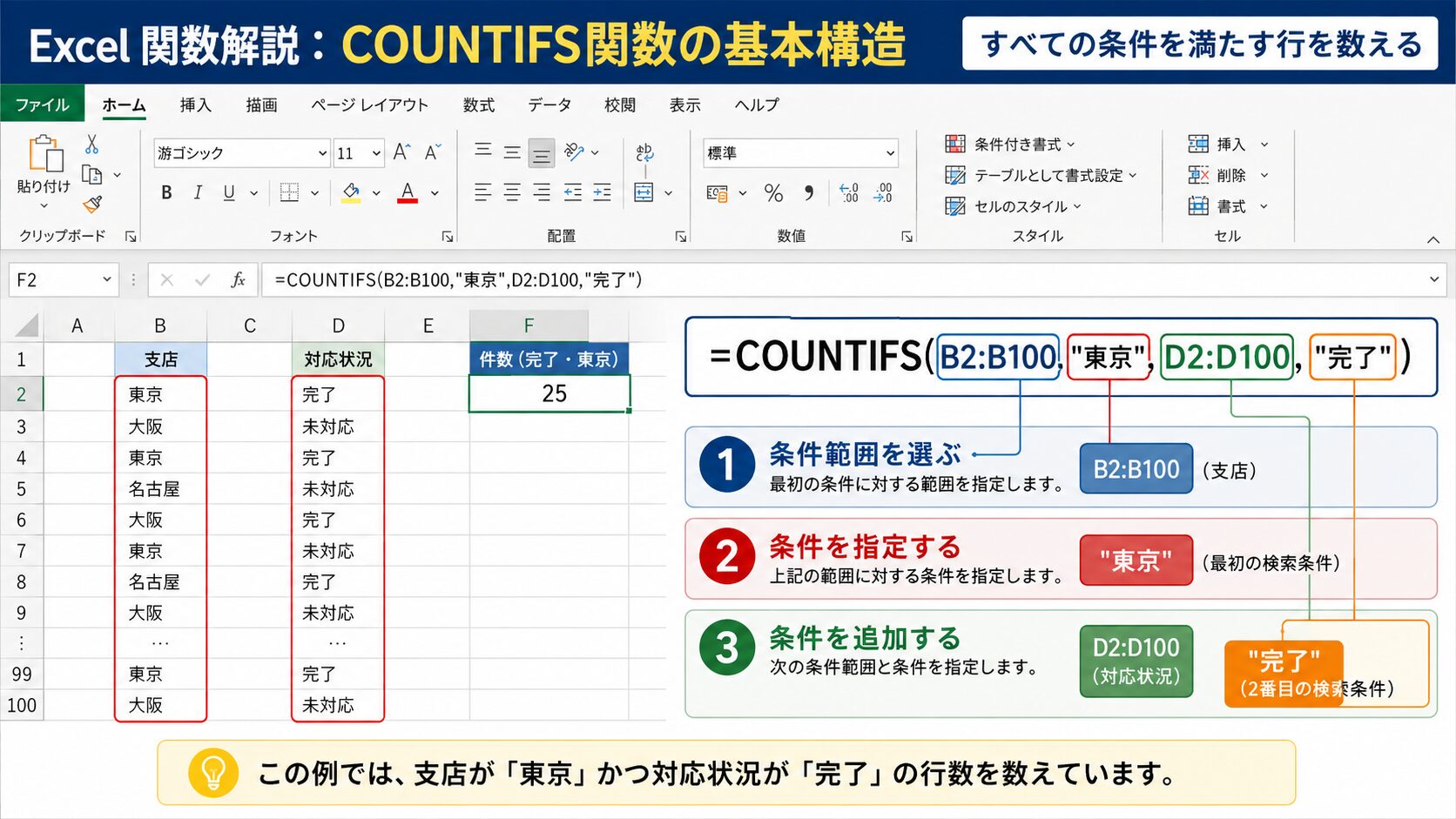The width and height of the screenshot is (1456, 819).
Task: Apply accounting number format
Action: (x=717, y=192)
